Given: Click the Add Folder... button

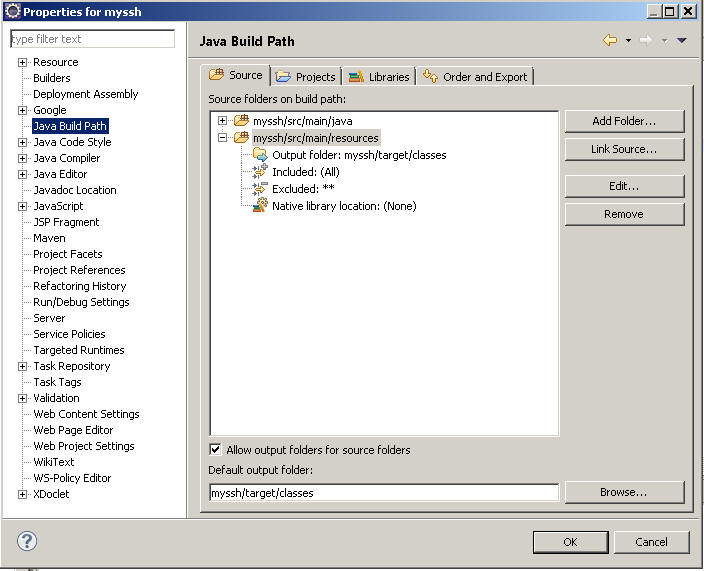Looking at the screenshot, I should pyautogui.click(x=624, y=121).
